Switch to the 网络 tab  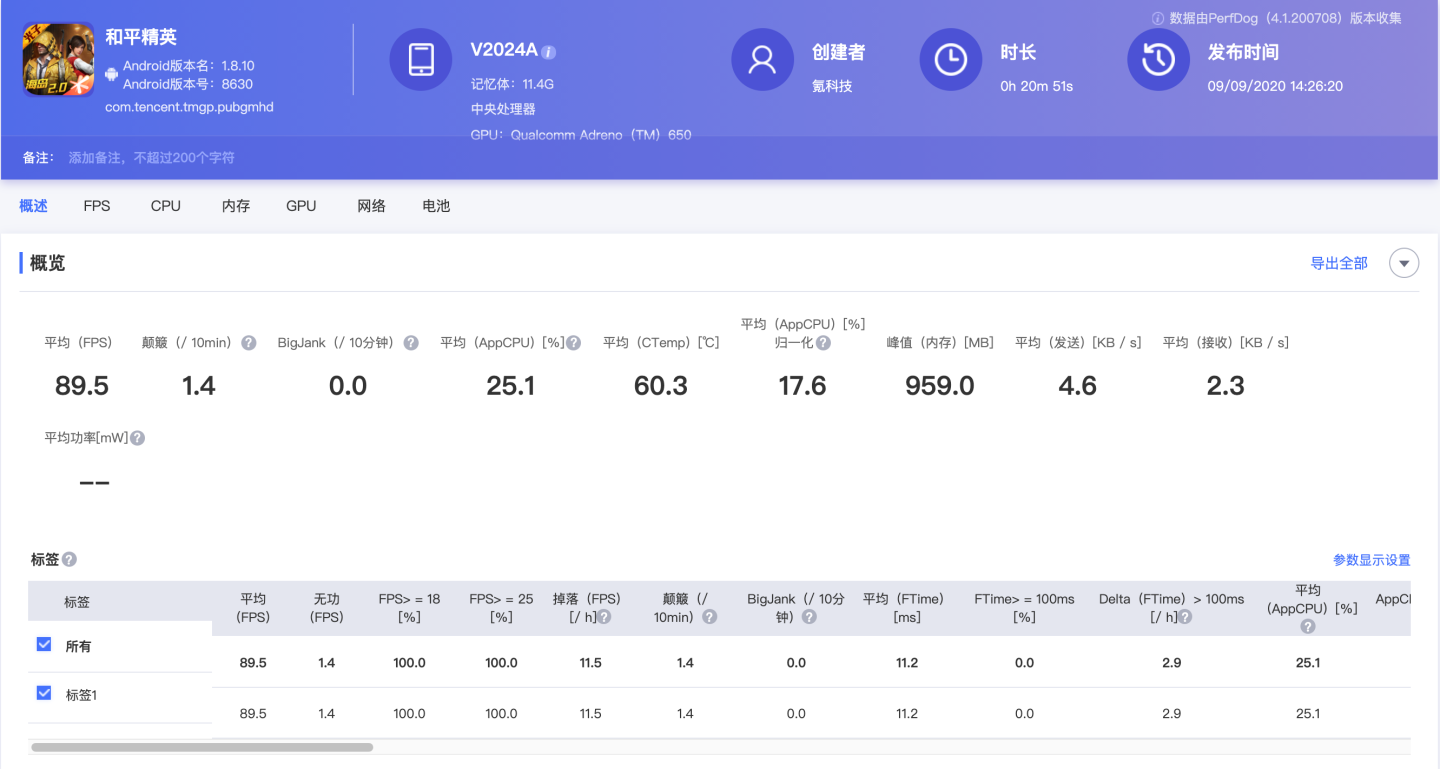(x=372, y=206)
